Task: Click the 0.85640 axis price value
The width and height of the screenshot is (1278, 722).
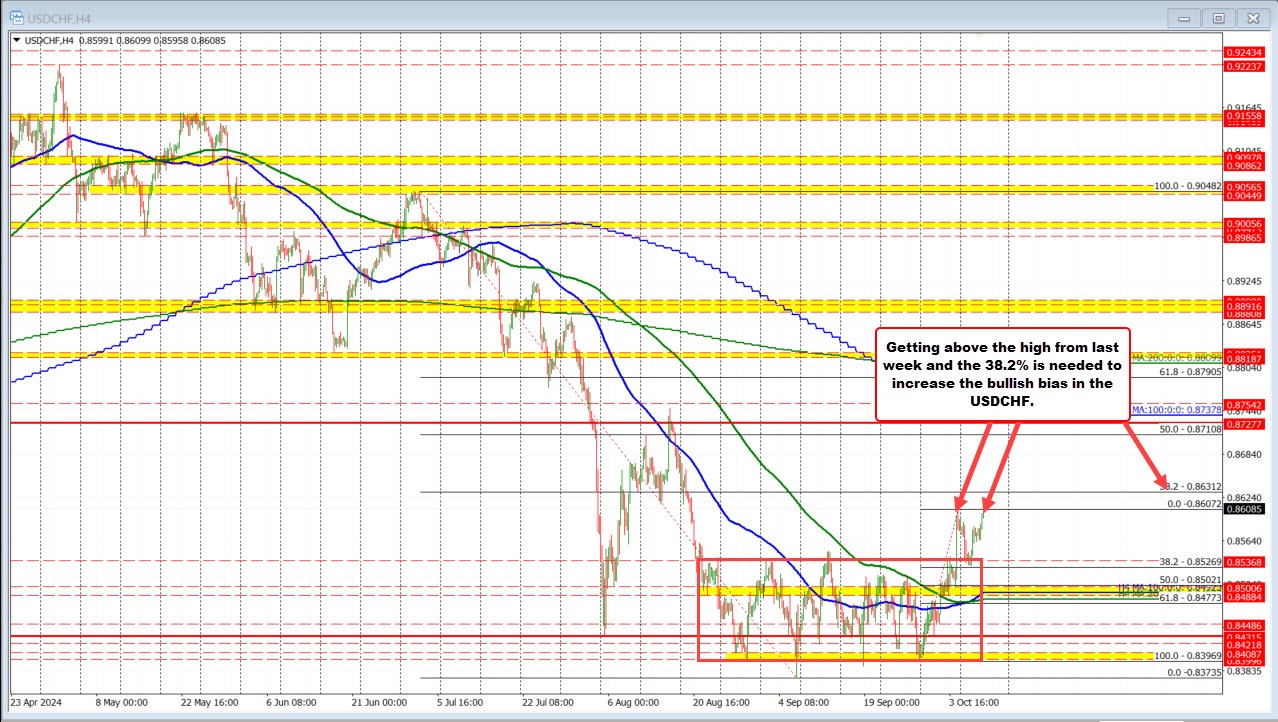Action: tap(1245, 541)
